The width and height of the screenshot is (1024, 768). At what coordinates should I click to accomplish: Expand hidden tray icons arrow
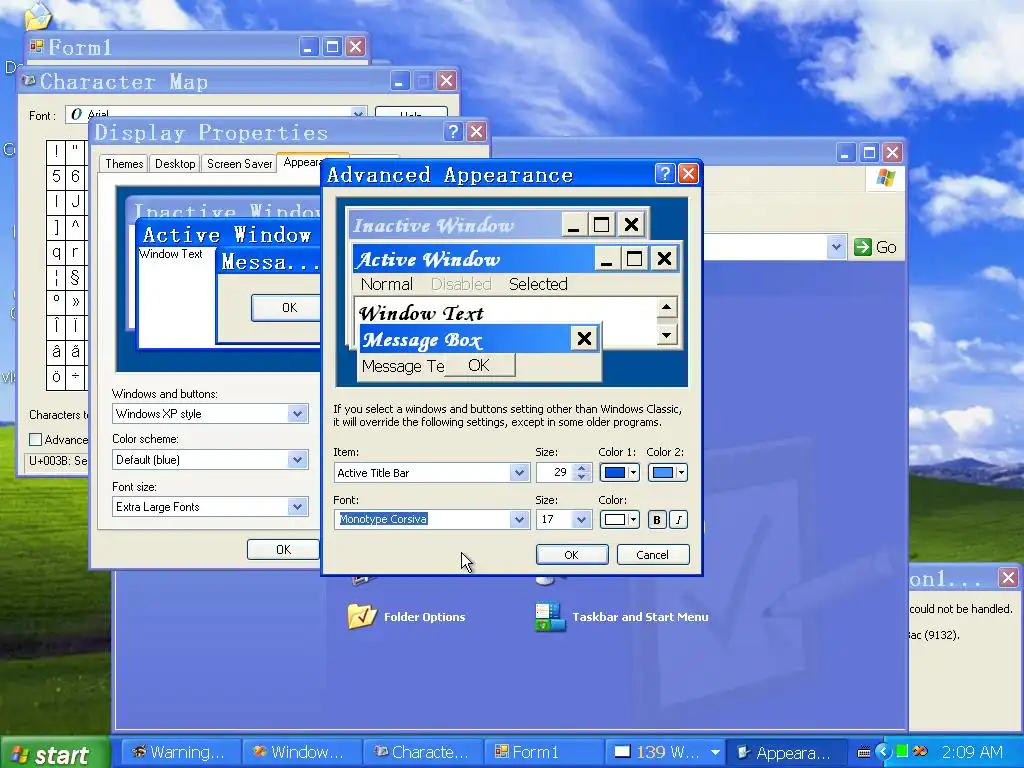coord(883,752)
